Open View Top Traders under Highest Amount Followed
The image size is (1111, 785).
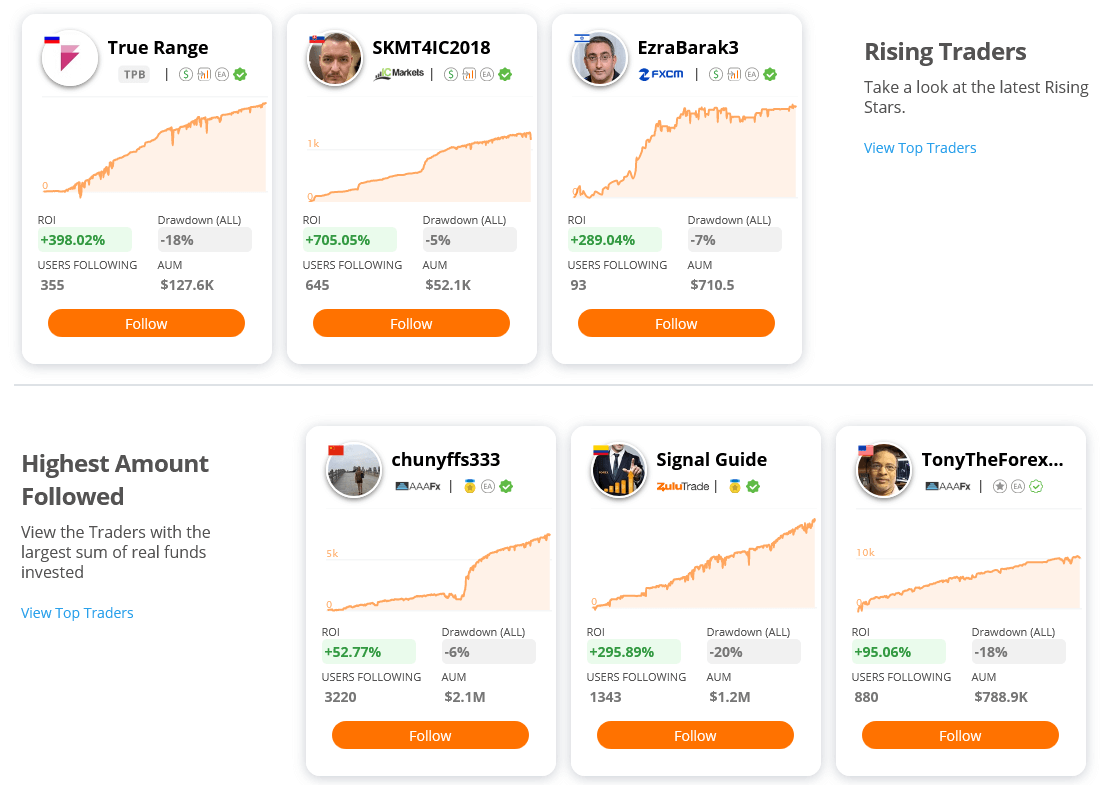[77, 612]
